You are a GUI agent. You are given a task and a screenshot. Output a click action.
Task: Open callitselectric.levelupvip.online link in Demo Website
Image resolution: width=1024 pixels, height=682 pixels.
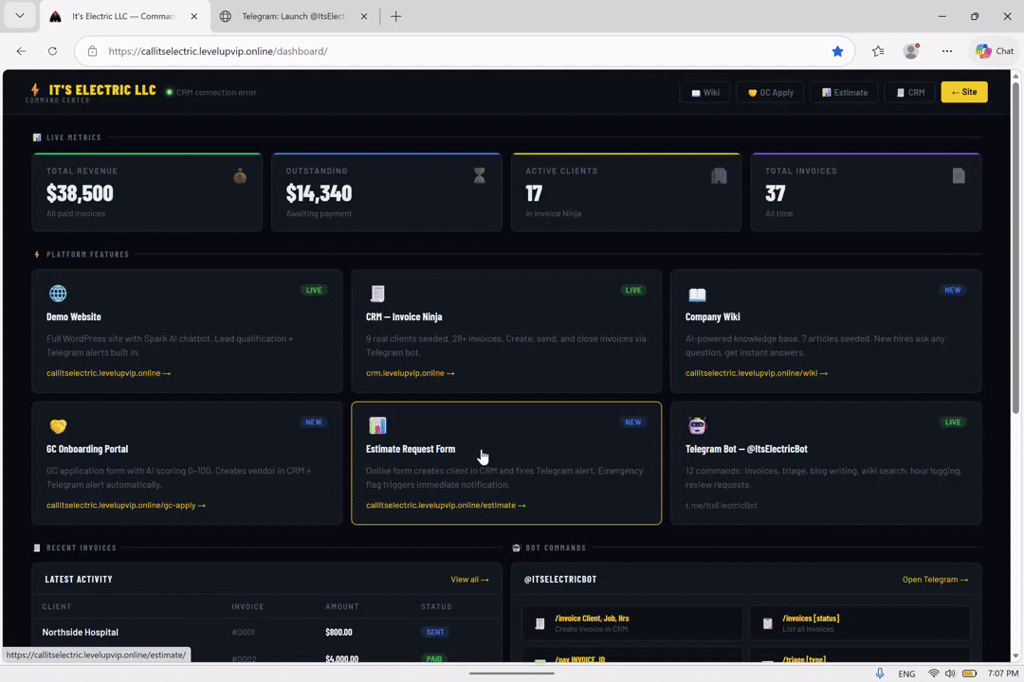click(108, 373)
